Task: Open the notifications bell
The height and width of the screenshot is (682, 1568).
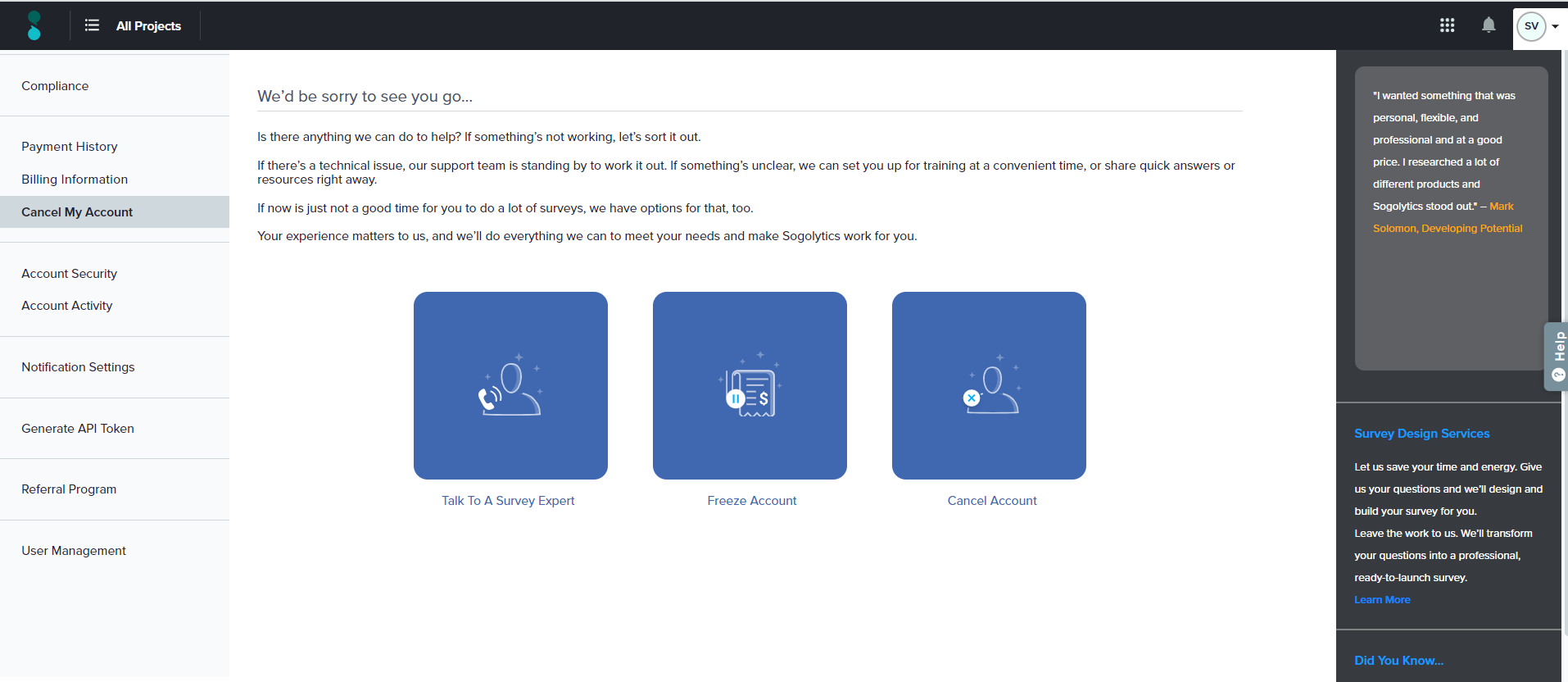Action: pos(1489,25)
